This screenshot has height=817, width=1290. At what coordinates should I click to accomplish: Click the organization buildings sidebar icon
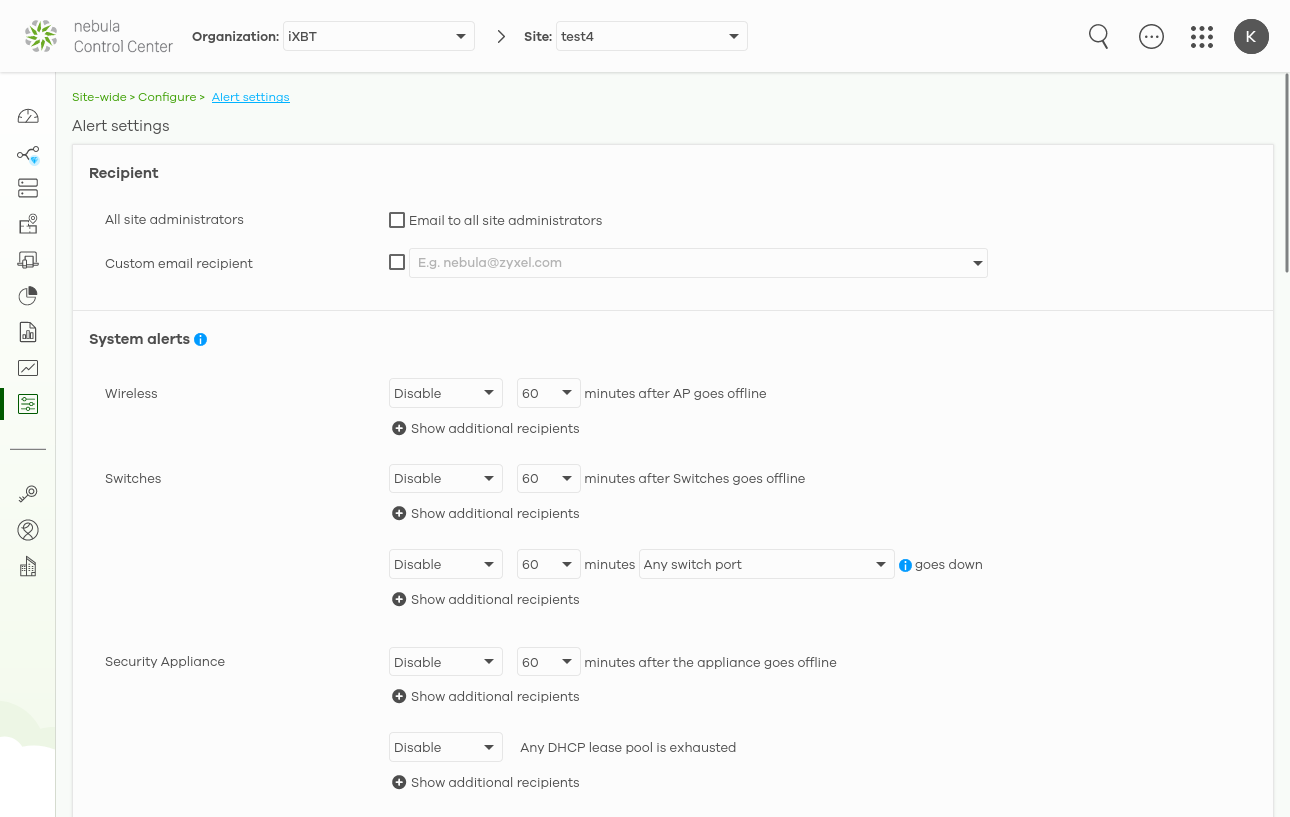28,567
